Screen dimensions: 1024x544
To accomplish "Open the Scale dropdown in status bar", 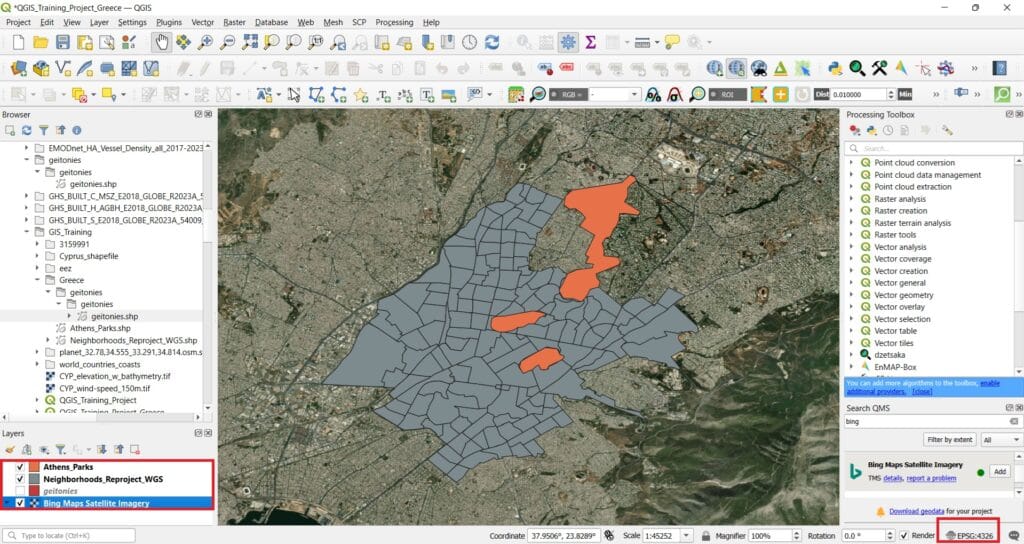I will [x=686, y=536].
